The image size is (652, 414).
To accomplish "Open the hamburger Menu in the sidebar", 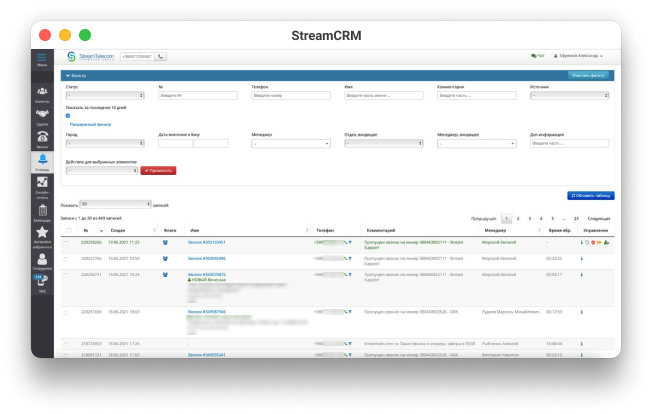I will click(42, 60).
